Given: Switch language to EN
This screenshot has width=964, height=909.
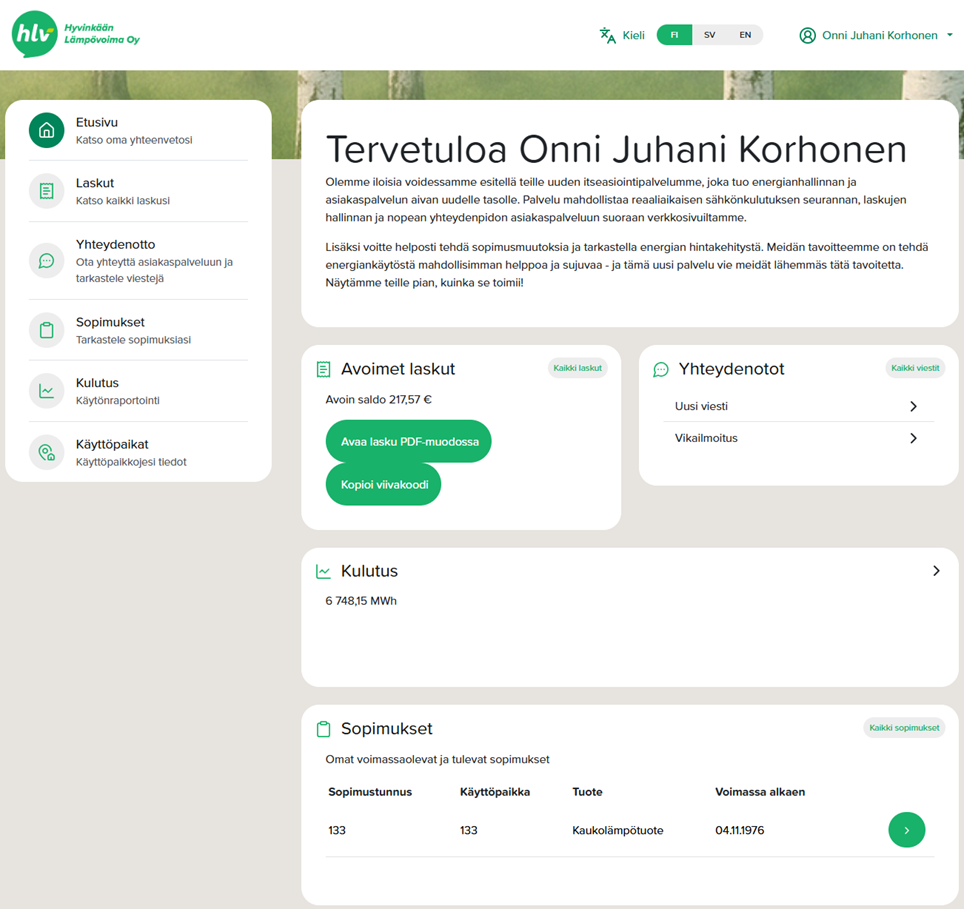Looking at the screenshot, I should coord(745,35).
